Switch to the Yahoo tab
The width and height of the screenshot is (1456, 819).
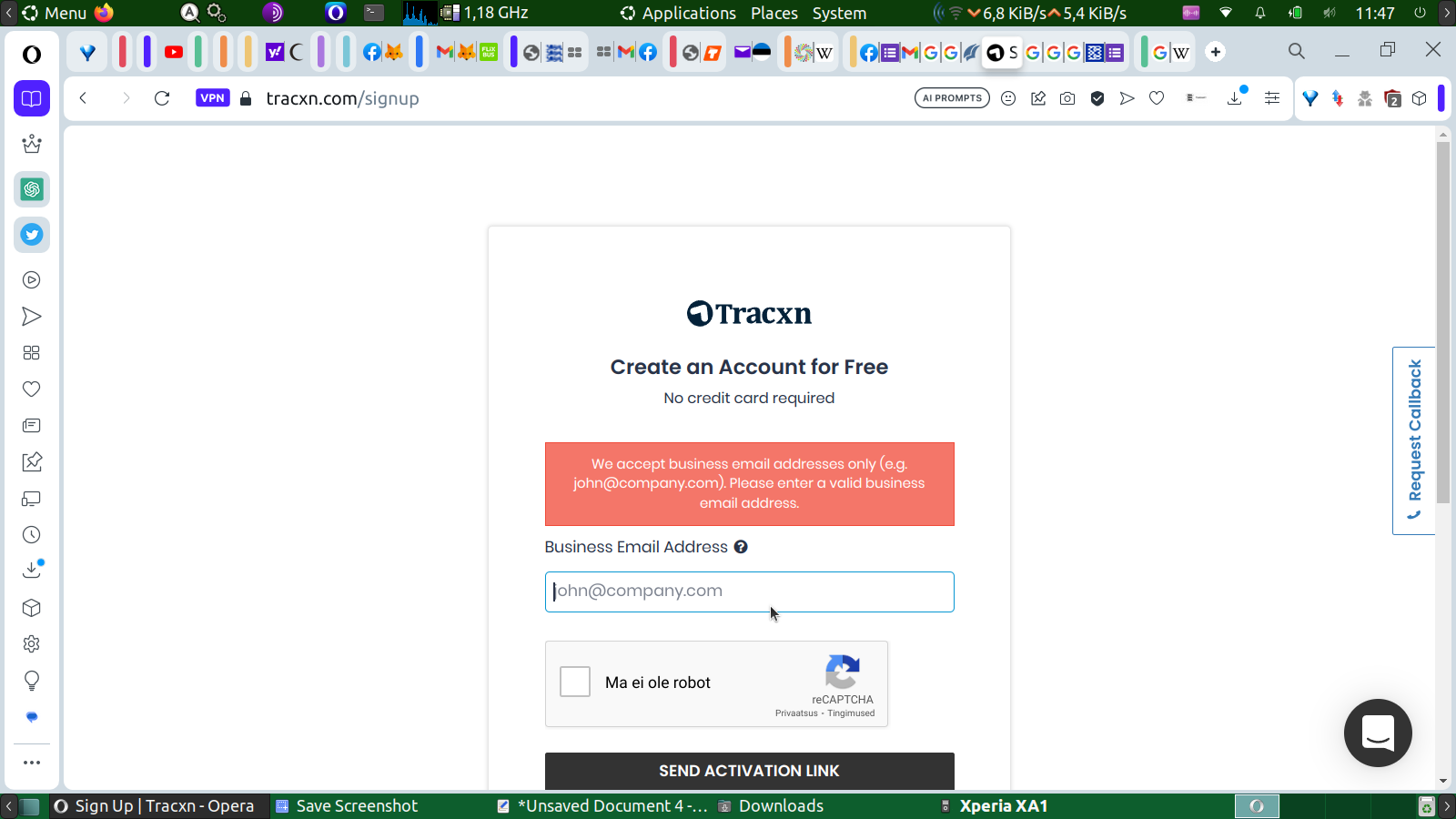[x=275, y=53]
